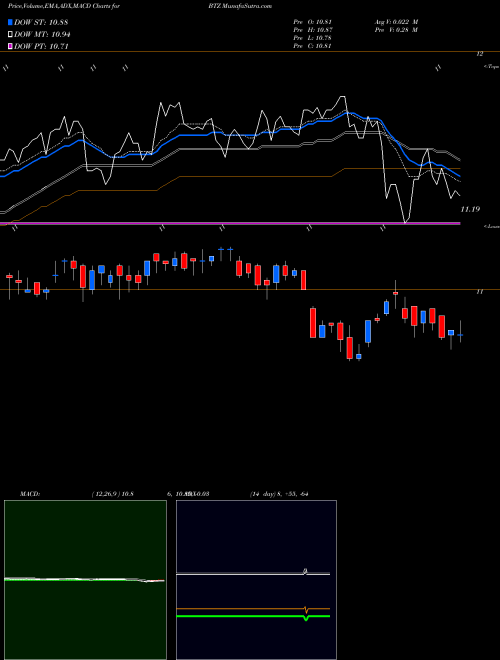The height and width of the screenshot is (660, 500).
Task: Click the white ADX line in ADX panel
Action: point(253,574)
